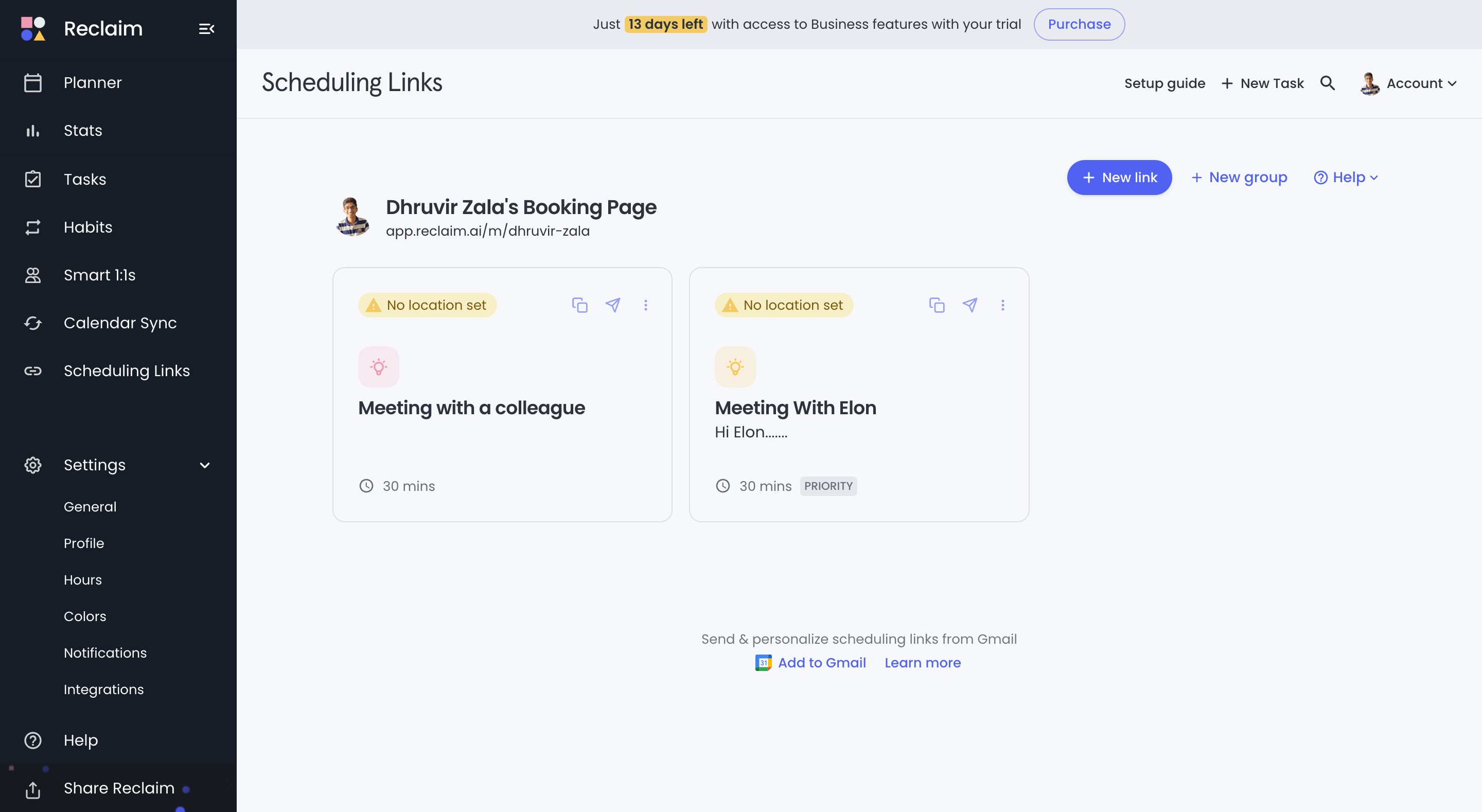
Task: Open the Meeting with a colleague card title
Action: [x=472, y=408]
